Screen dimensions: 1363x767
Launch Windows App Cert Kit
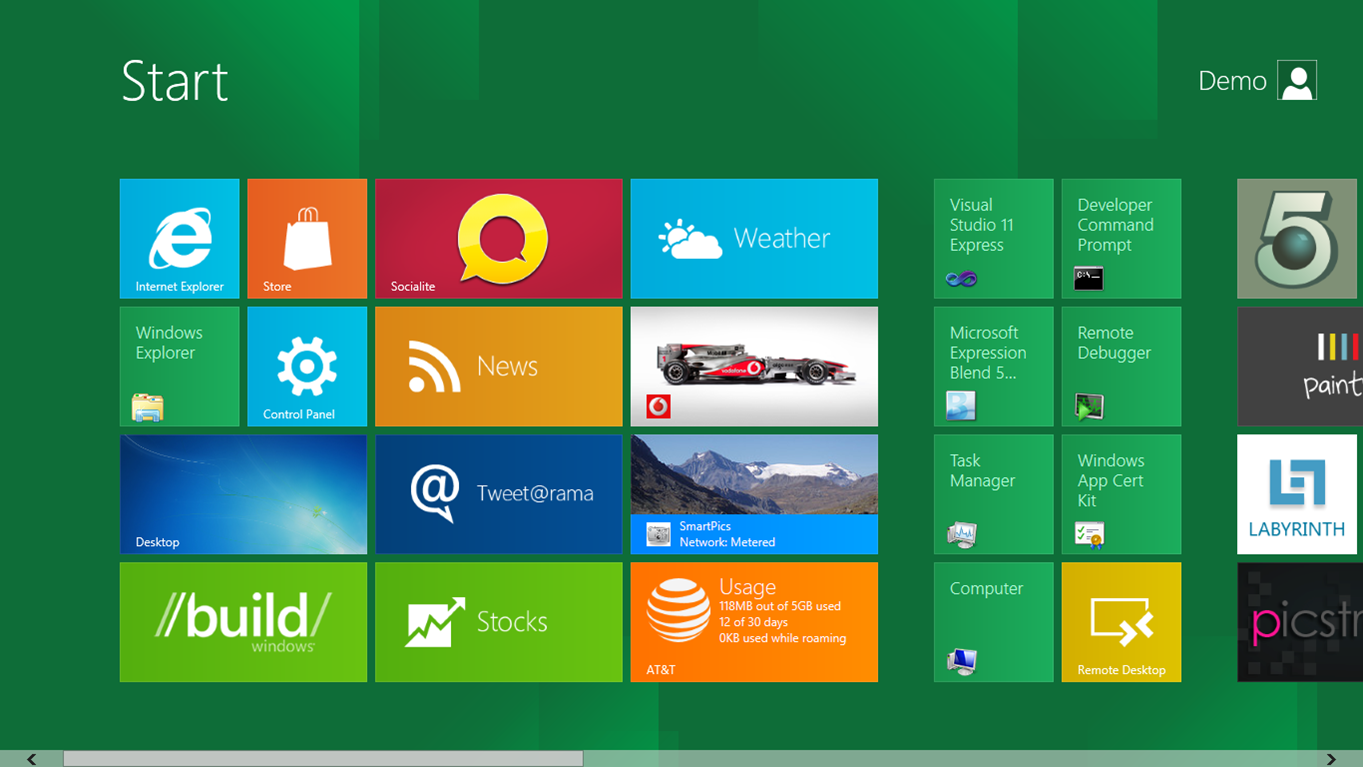pyautogui.click(x=1121, y=494)
